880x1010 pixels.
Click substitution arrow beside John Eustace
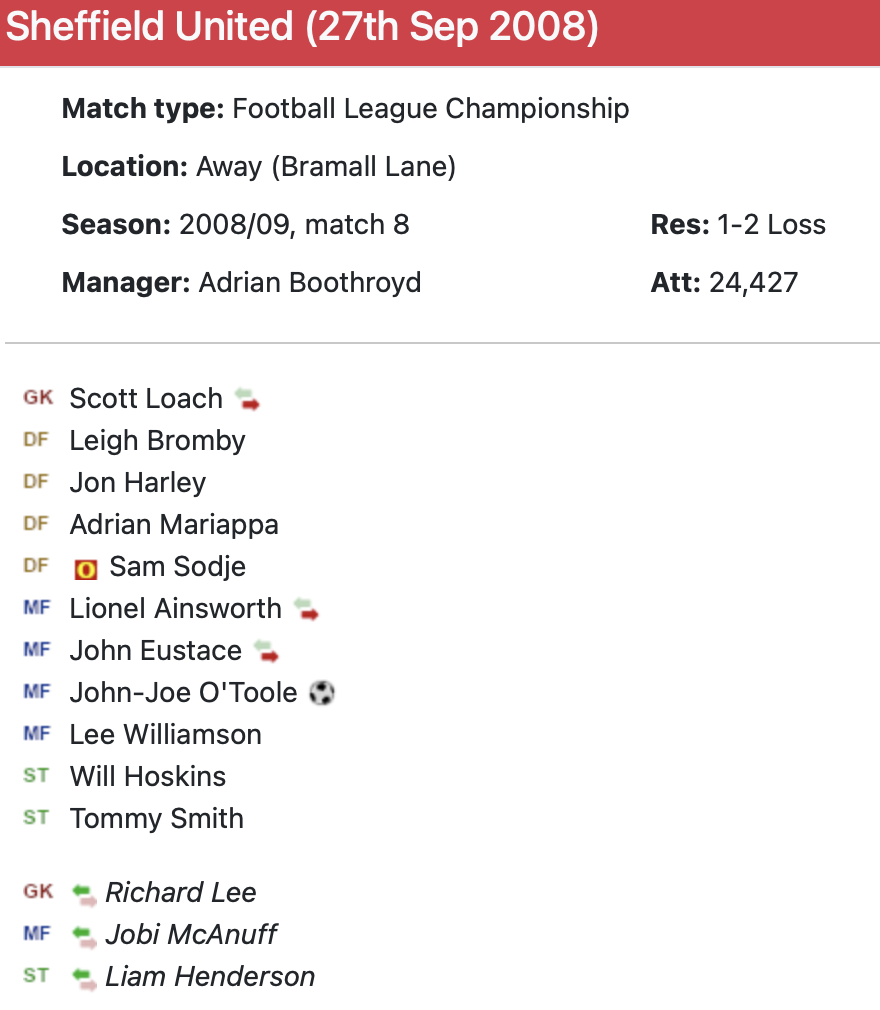(x=266, y=652)
